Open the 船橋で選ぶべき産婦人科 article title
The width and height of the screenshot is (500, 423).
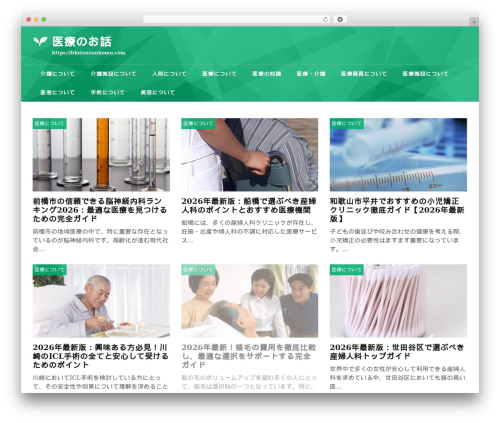(249, 206)
